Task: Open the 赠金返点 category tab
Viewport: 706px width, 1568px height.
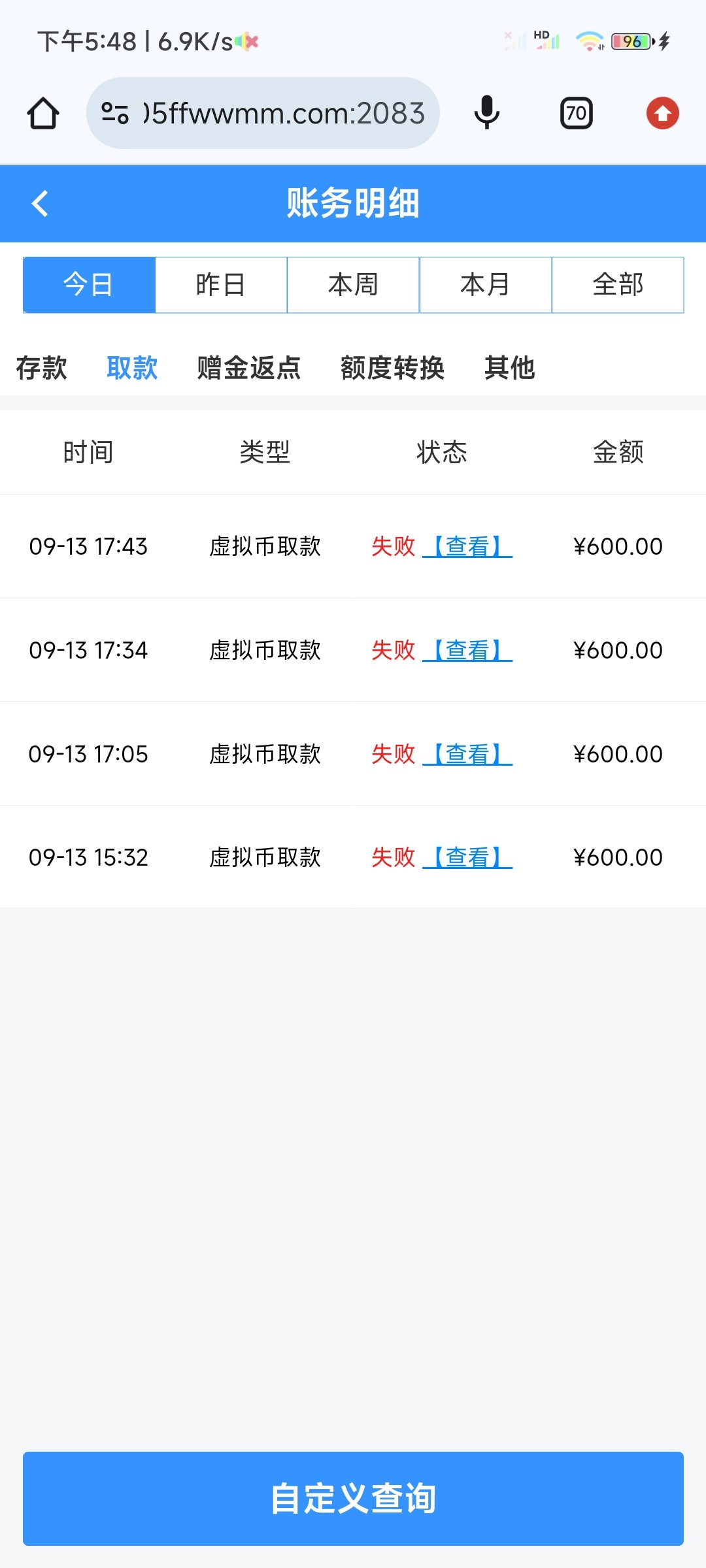Action: pyautogui.click(x=248, y=368)
